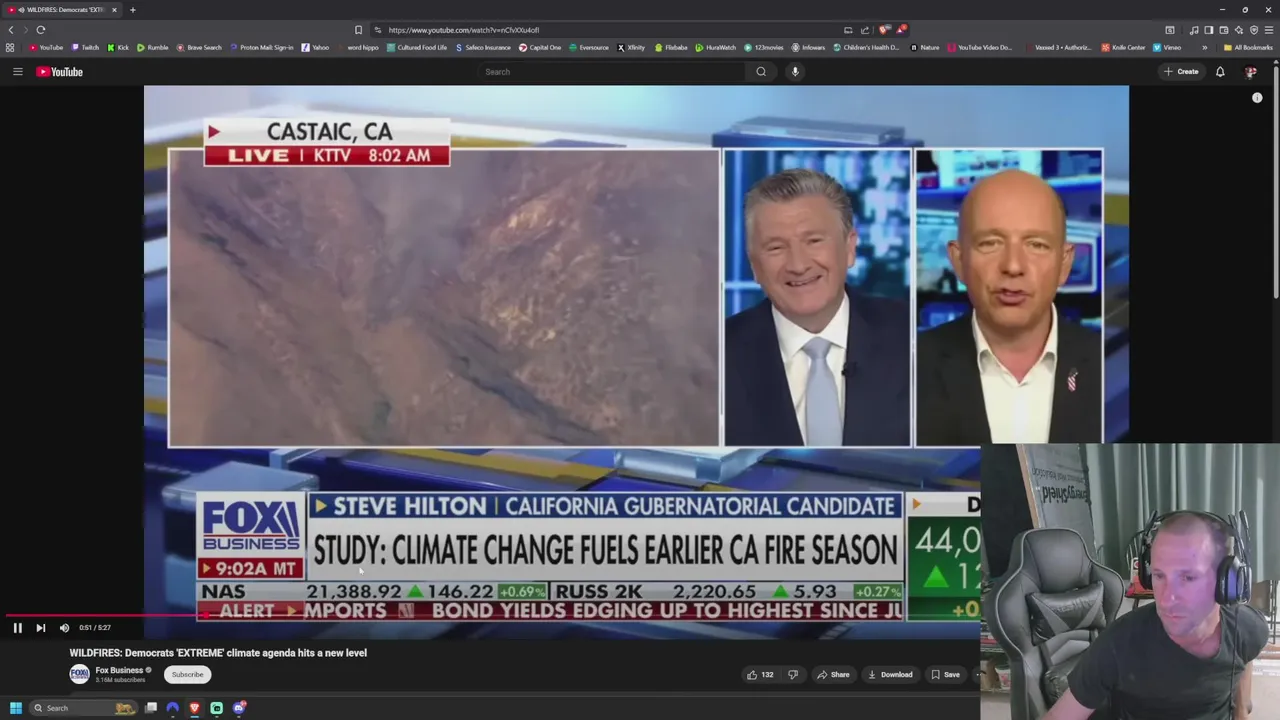
Task: Click the page vertical scrollbar
Action: [1276, 180]
